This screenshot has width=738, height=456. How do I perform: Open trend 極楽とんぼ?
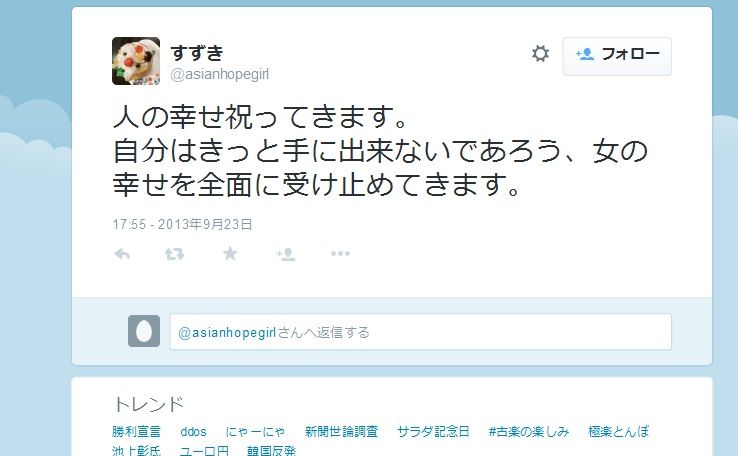coord(618,432)
